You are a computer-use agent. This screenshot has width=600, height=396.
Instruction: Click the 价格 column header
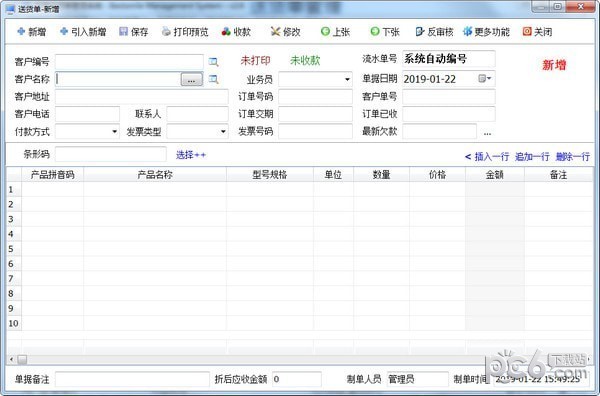click(437, 174)
